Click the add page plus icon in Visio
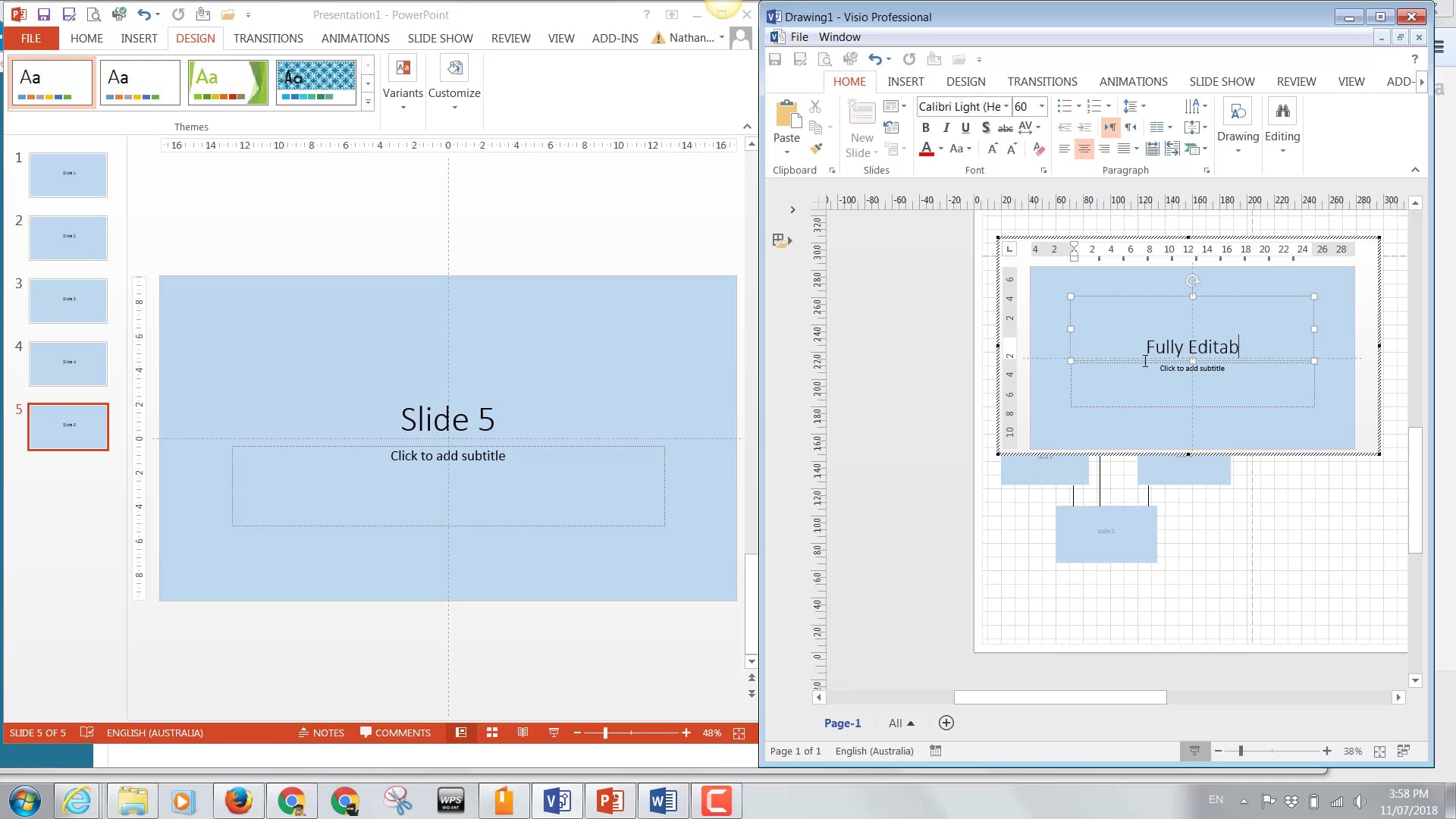Screen dimensions: 1456x819 click(946, 723)
